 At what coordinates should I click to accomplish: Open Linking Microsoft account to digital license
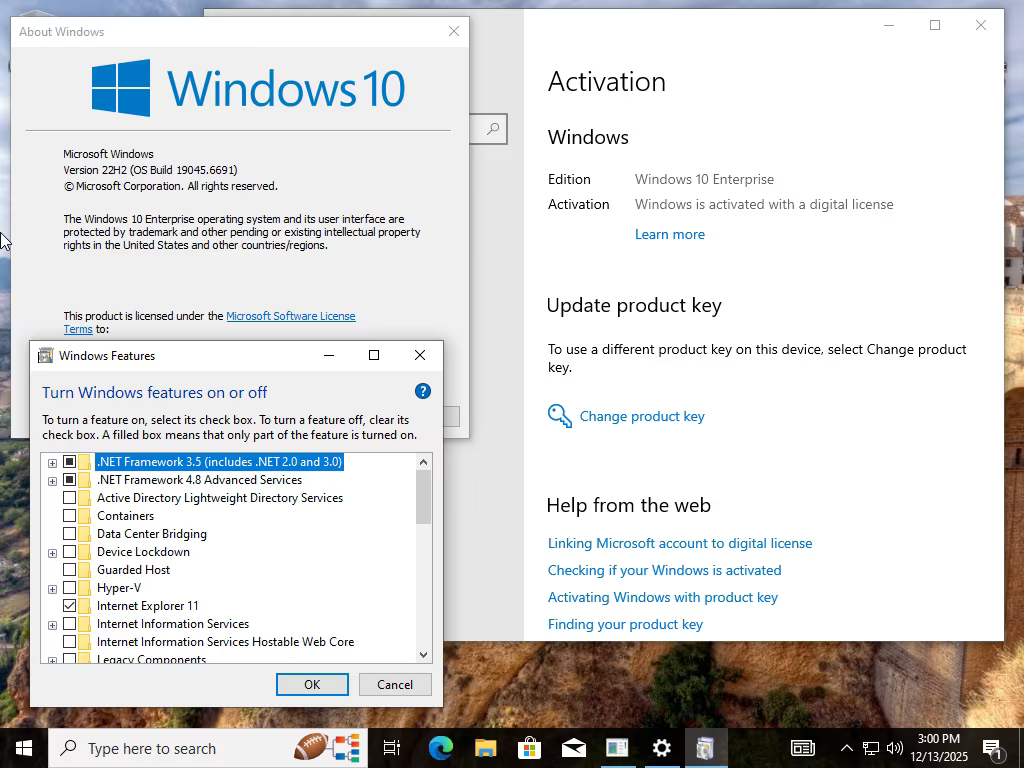pos(680,543)
